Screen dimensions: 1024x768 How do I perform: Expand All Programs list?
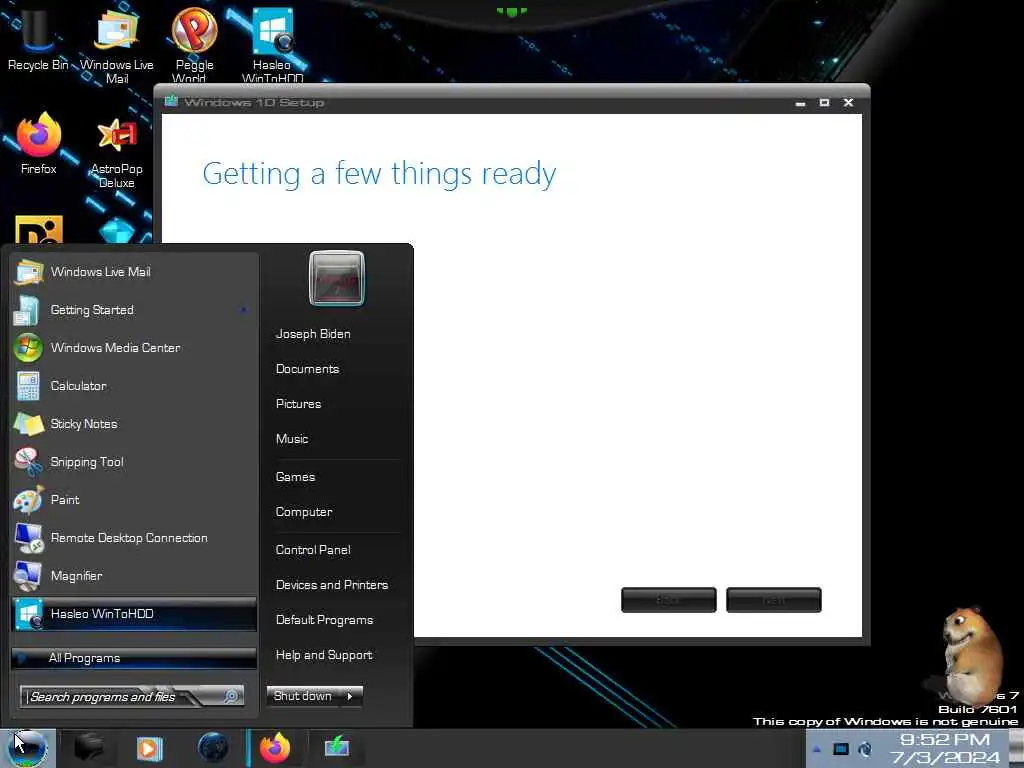[135, 658]
